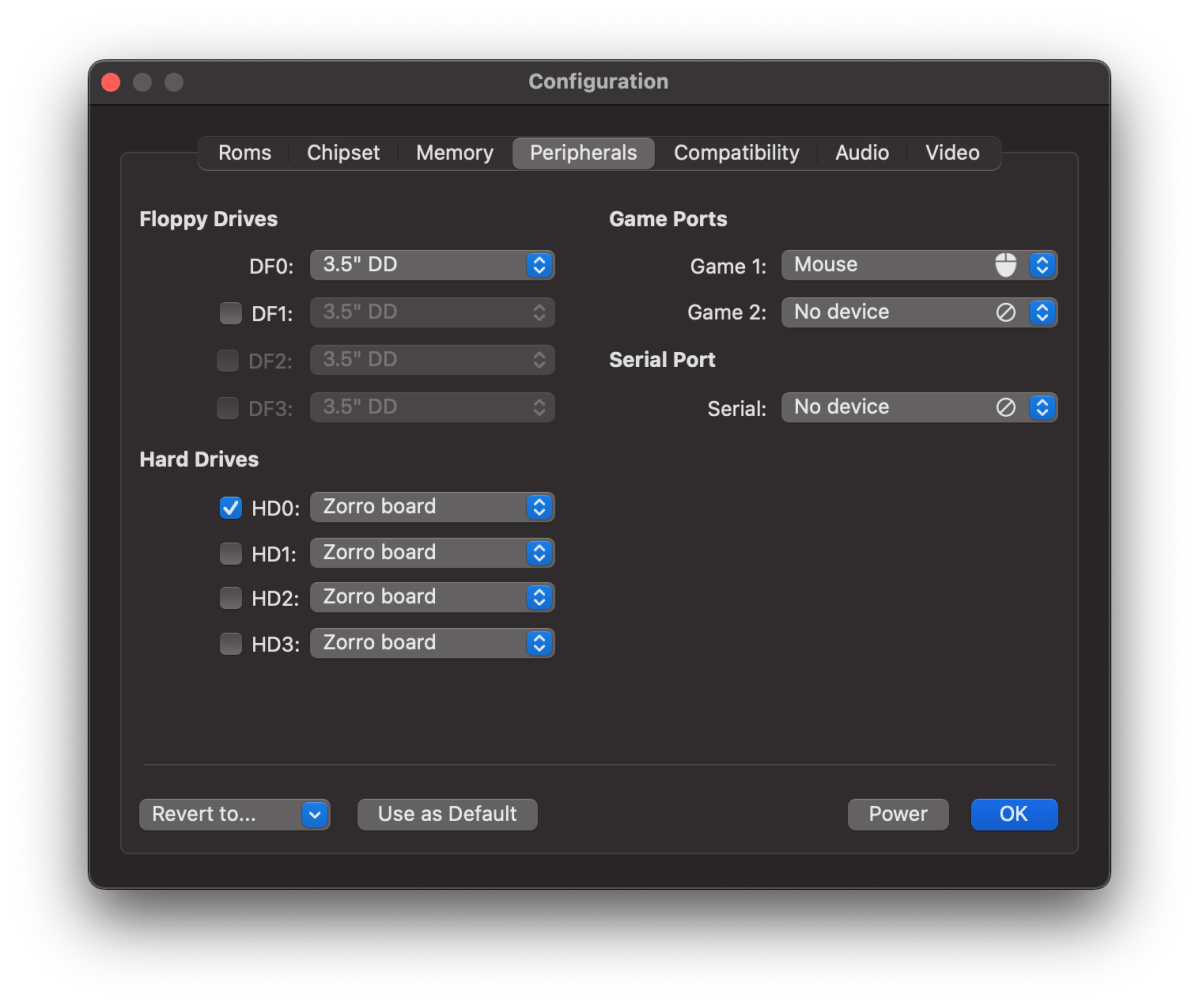Click the no-device icon in Game 2
The image size is (1199, 1006).
point(1006,313)
